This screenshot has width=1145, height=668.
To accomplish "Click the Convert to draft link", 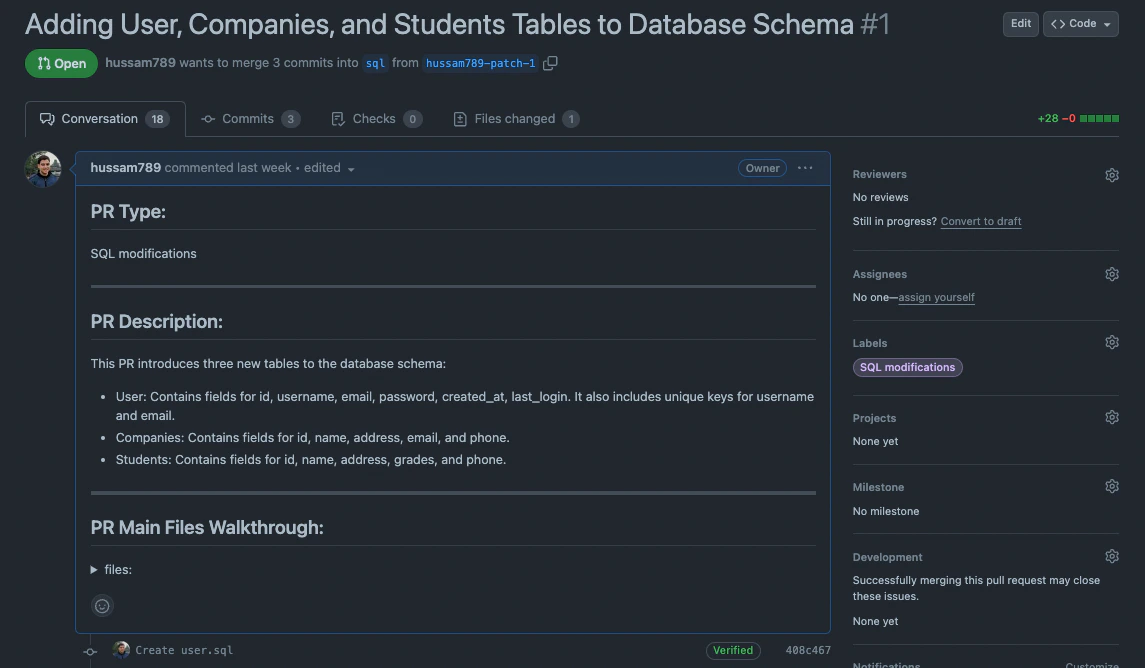I will pos(980,221).
